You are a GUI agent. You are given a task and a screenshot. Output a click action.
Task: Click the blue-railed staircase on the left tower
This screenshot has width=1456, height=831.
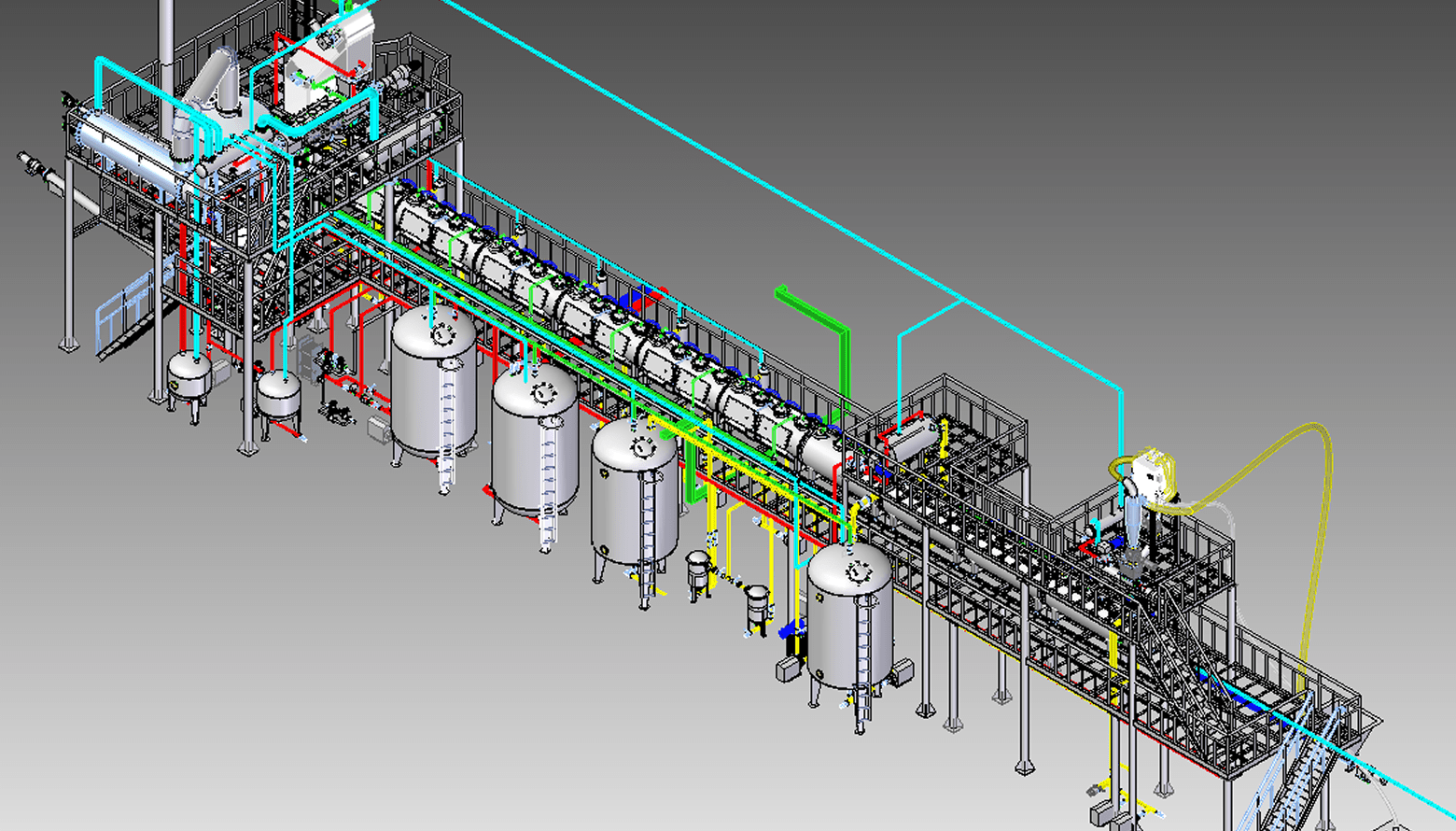click(126, 317)
